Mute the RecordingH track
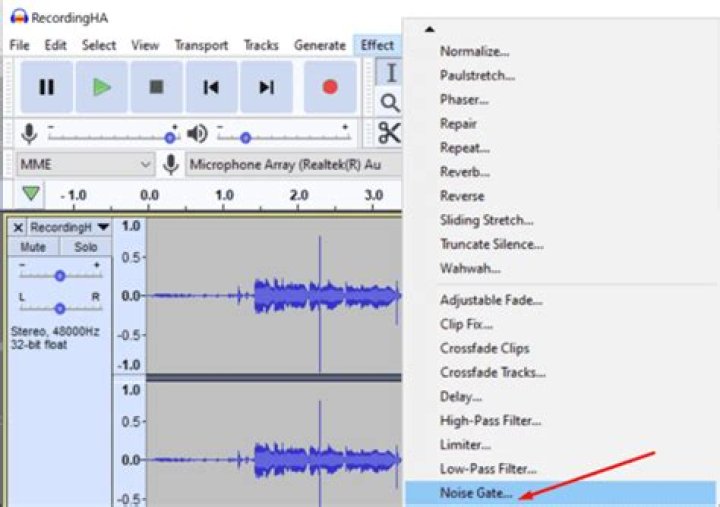This screenshot has height=507, width=720. point(33,247)
